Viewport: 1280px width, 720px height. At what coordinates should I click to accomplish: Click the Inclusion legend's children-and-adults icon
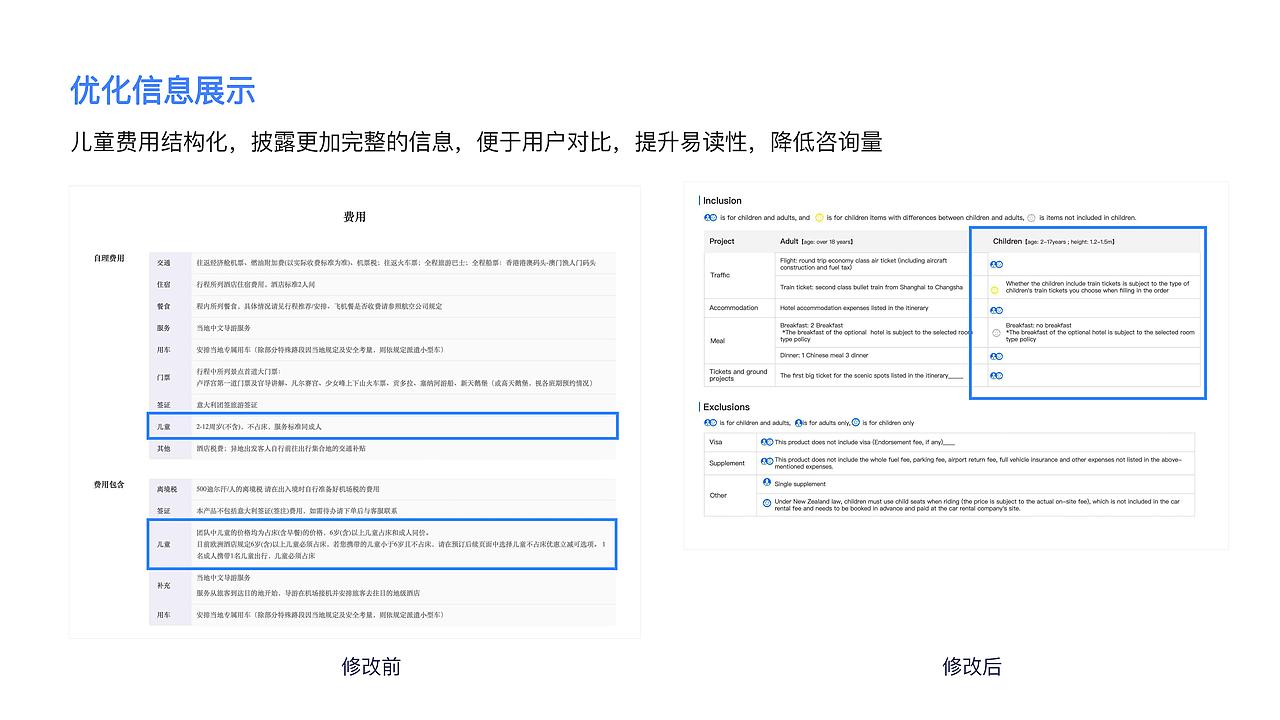coord(711,217)
